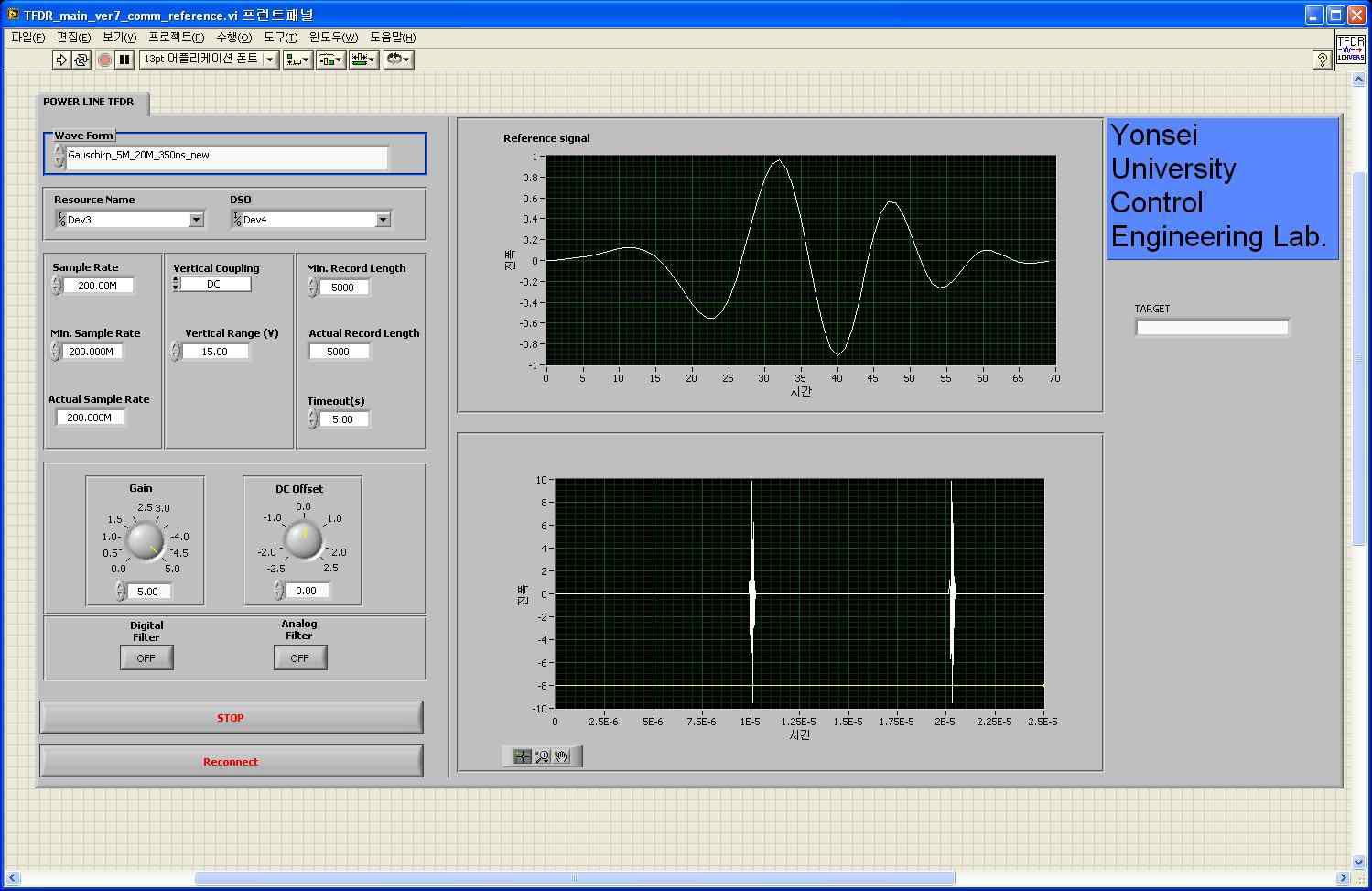1372x891 pixels.
Task: Click the Run arrow in the toolbar
Action: [x=61, y=60]
